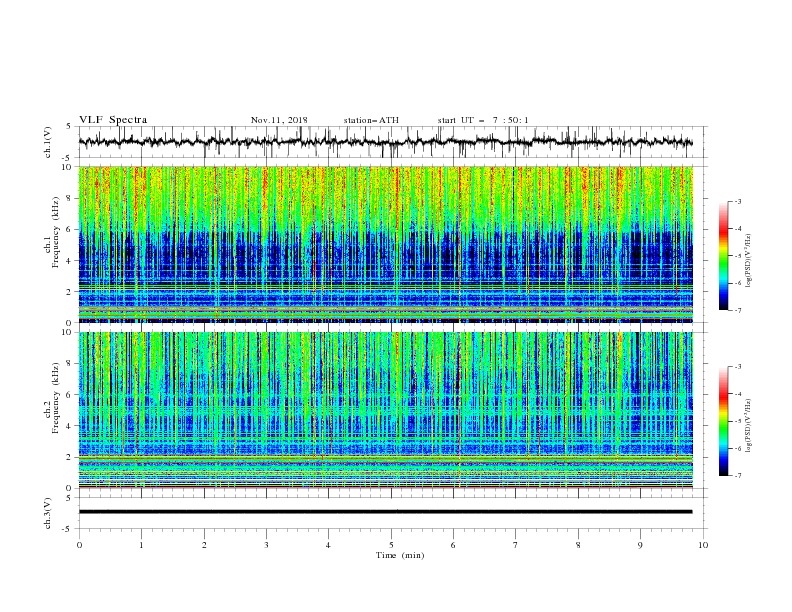Click the "2" kHz tick on ch.2 spectrogram
Viewport: 792px width, 612px height.
[x=69, y=457]
